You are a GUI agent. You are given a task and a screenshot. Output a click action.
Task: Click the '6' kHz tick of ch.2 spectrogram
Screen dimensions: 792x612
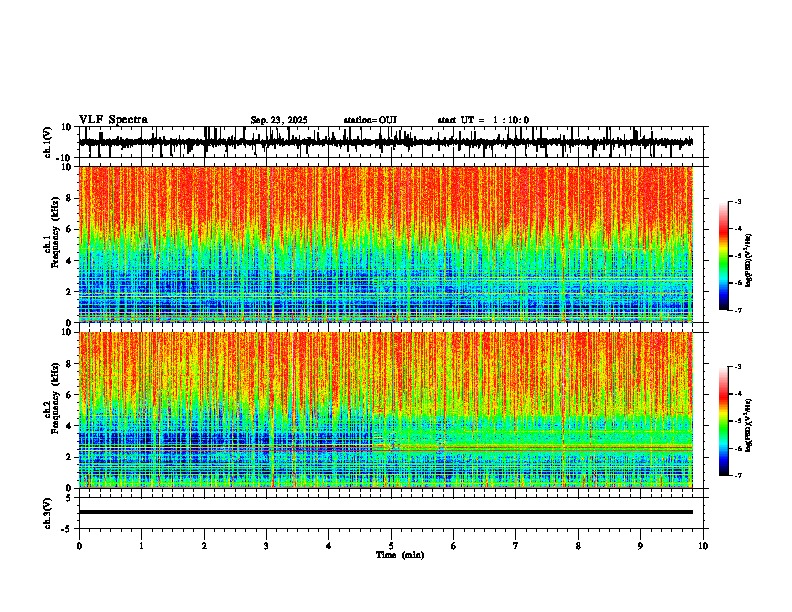tap(70, 395)
